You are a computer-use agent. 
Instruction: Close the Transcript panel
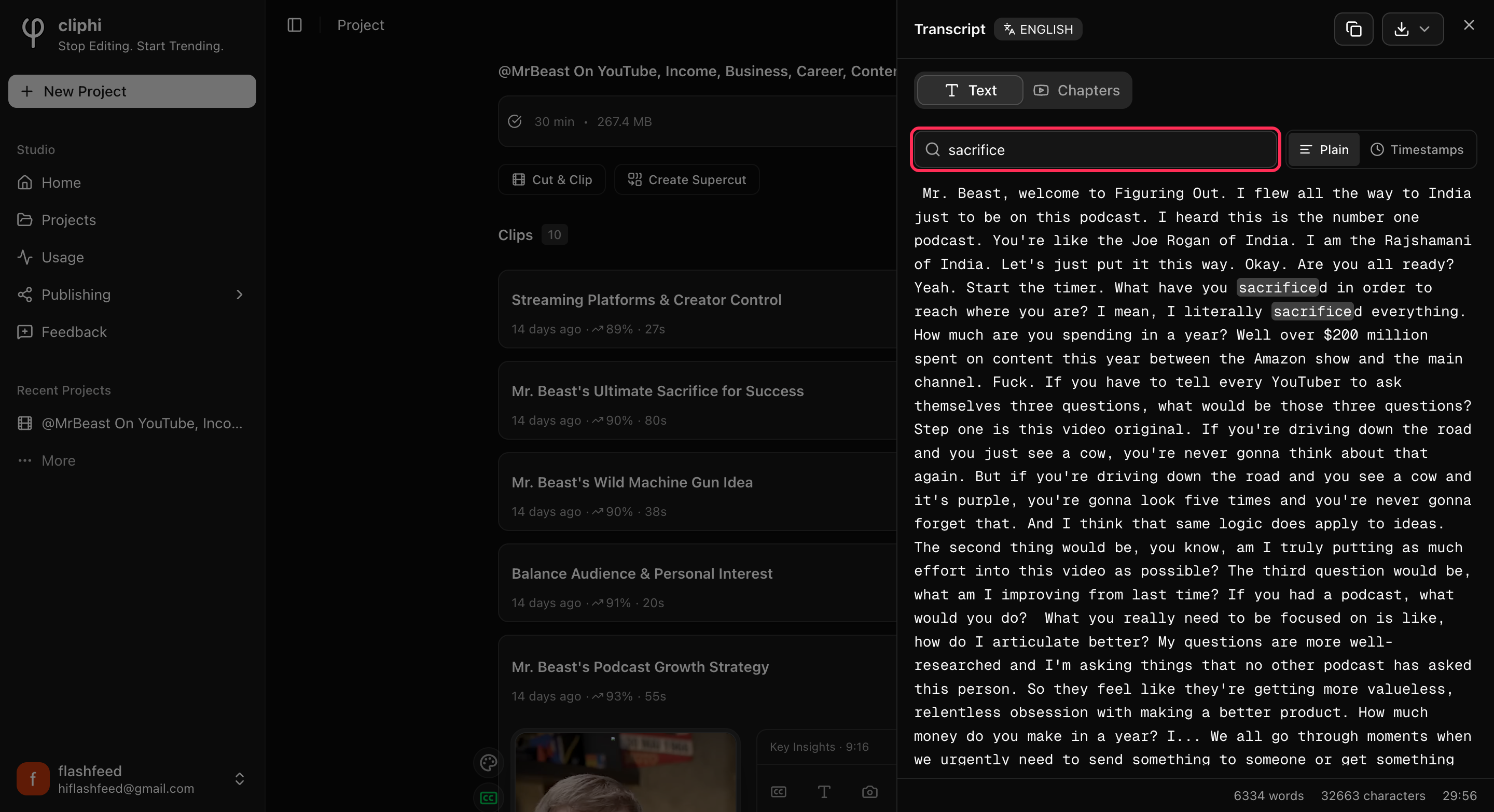point(1469,25)
